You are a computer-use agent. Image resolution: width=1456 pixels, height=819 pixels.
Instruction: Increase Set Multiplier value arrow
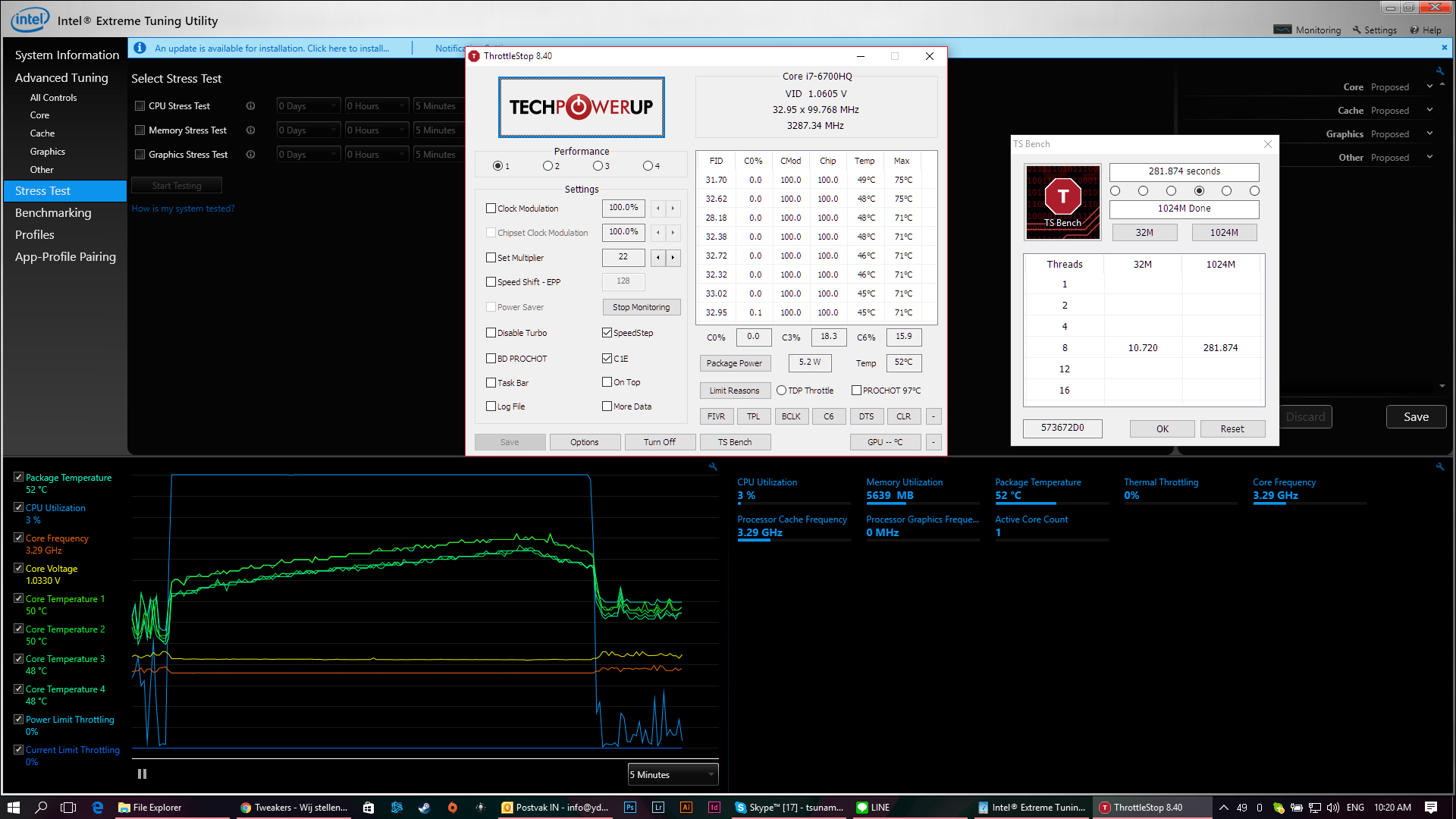[x=673, y=258]
